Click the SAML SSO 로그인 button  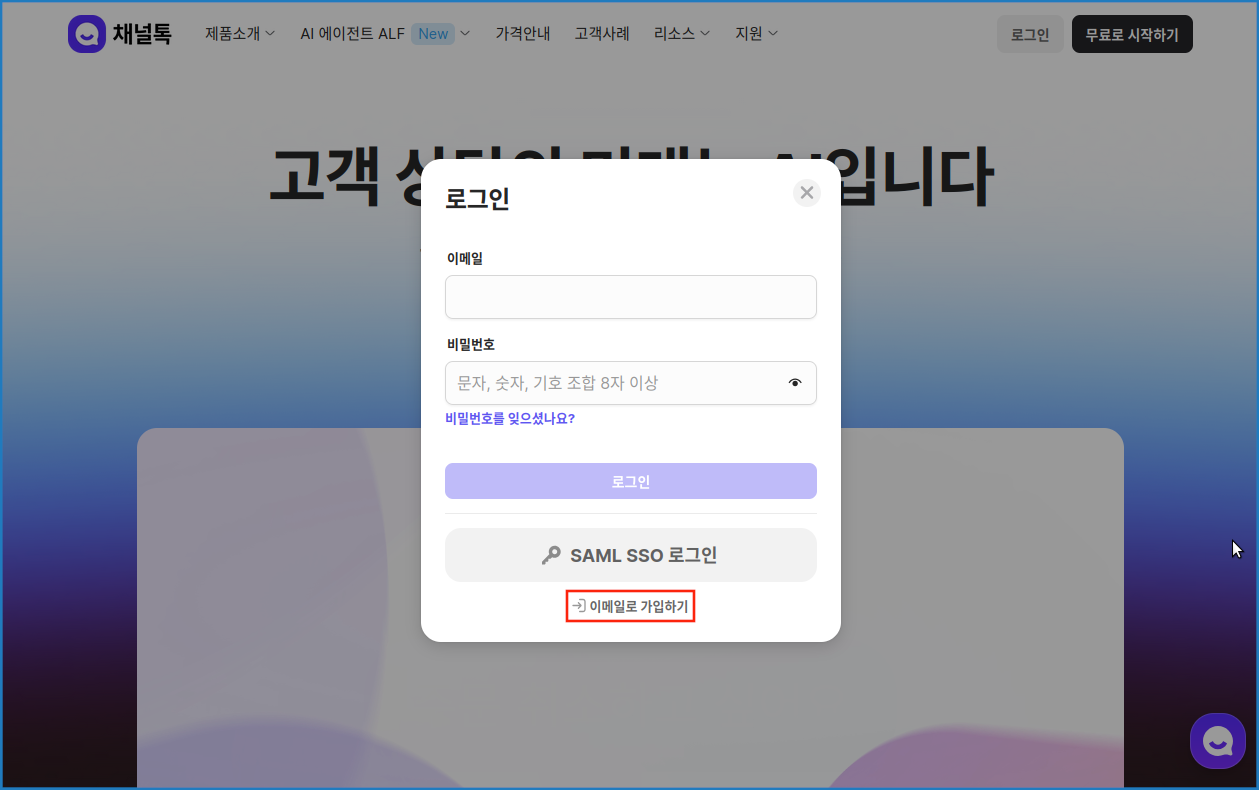click(630, 555)
